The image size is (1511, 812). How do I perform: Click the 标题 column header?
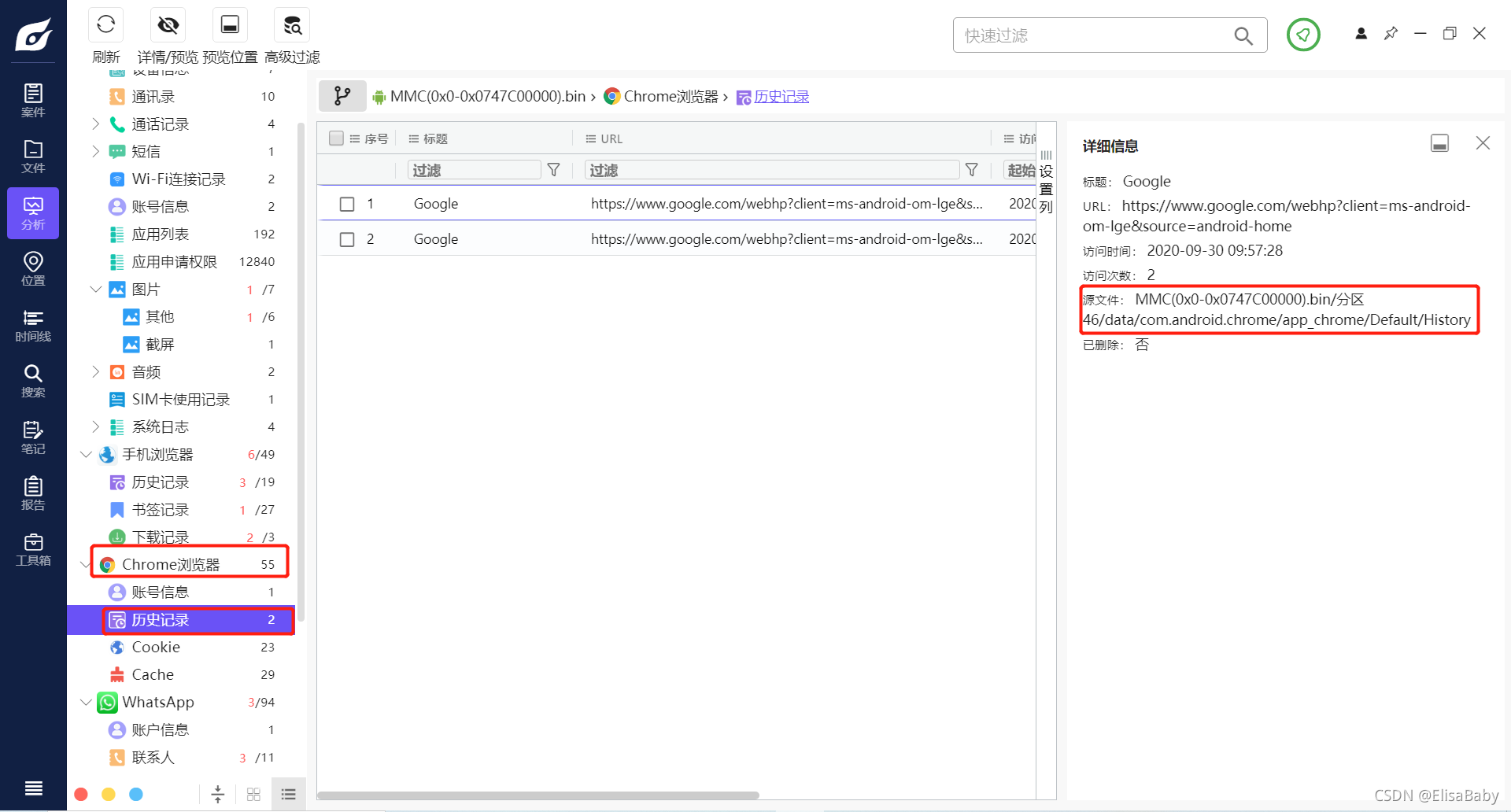[435, 138]
